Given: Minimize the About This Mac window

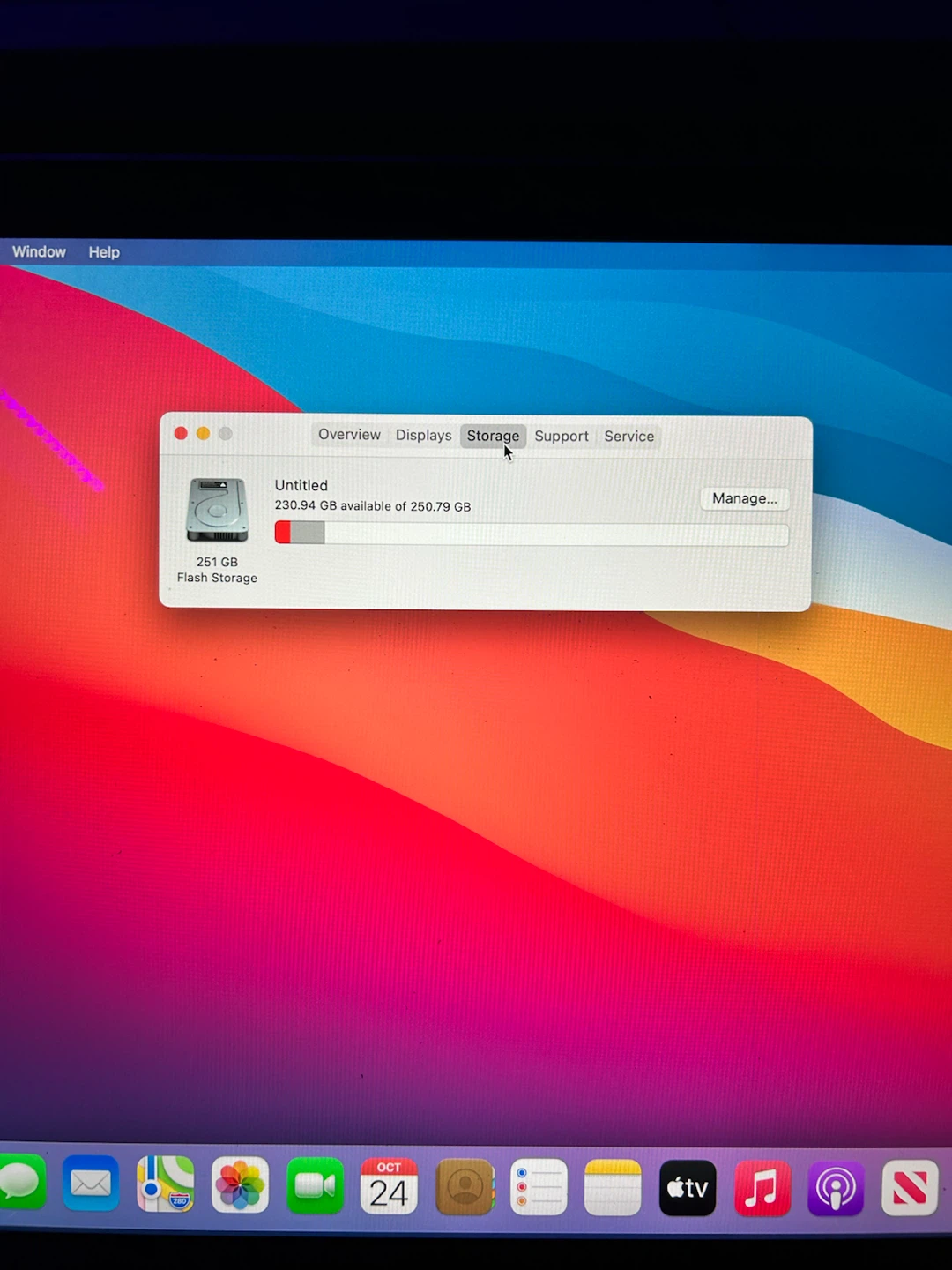Looking at the screenshot, I should [203, 433].
